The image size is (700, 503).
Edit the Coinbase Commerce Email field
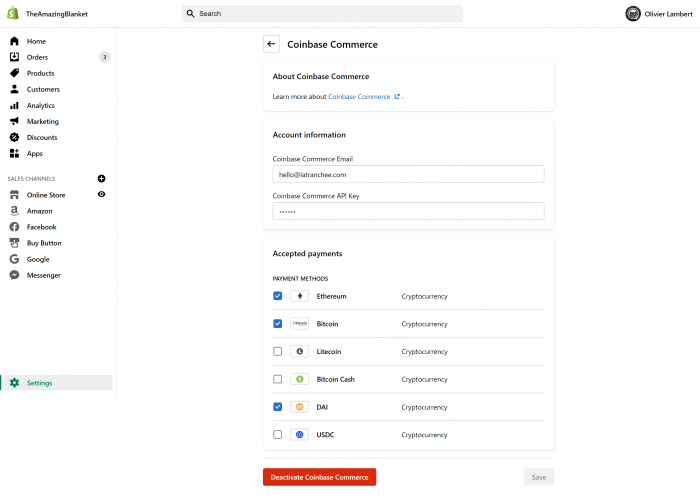(408, 174)
